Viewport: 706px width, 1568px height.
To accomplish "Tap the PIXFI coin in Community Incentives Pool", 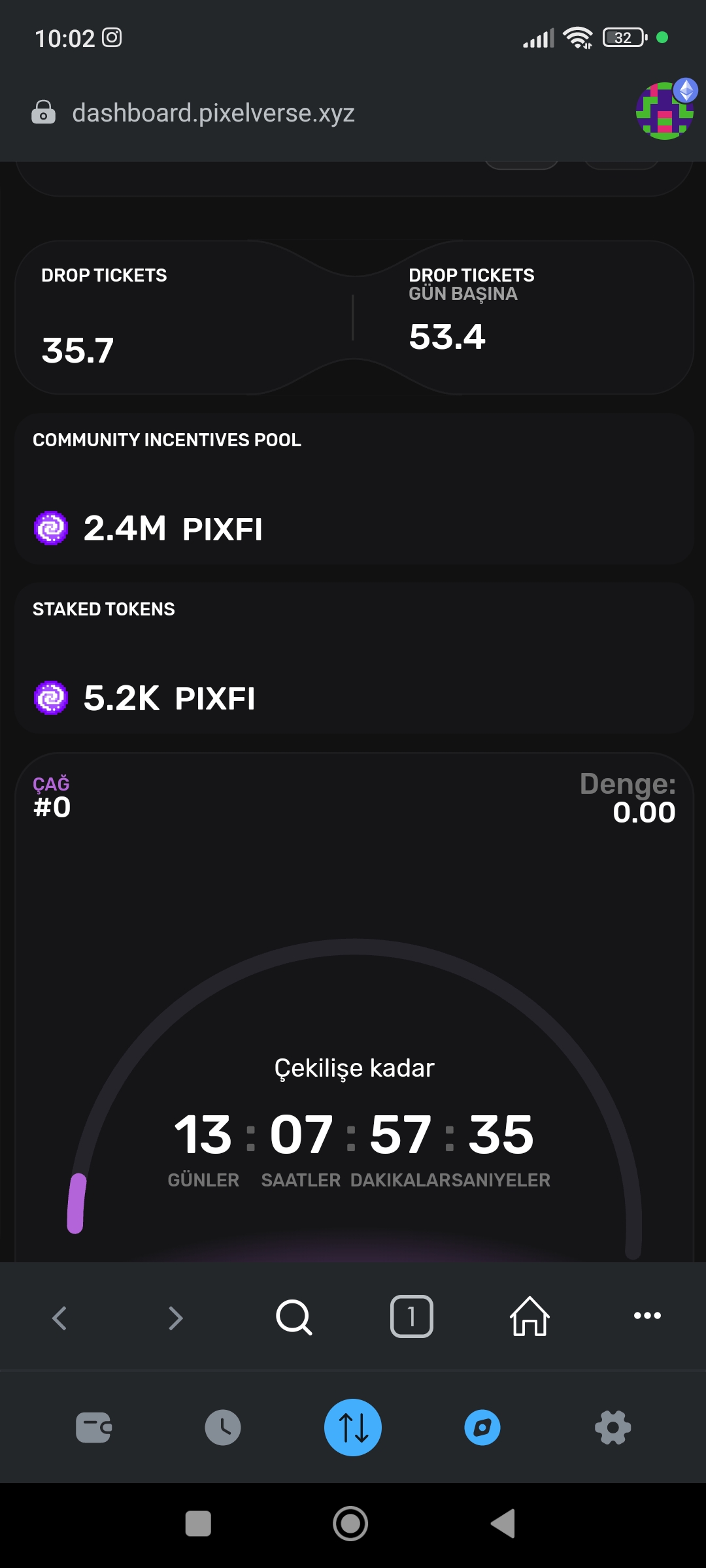I will point(51,528).
